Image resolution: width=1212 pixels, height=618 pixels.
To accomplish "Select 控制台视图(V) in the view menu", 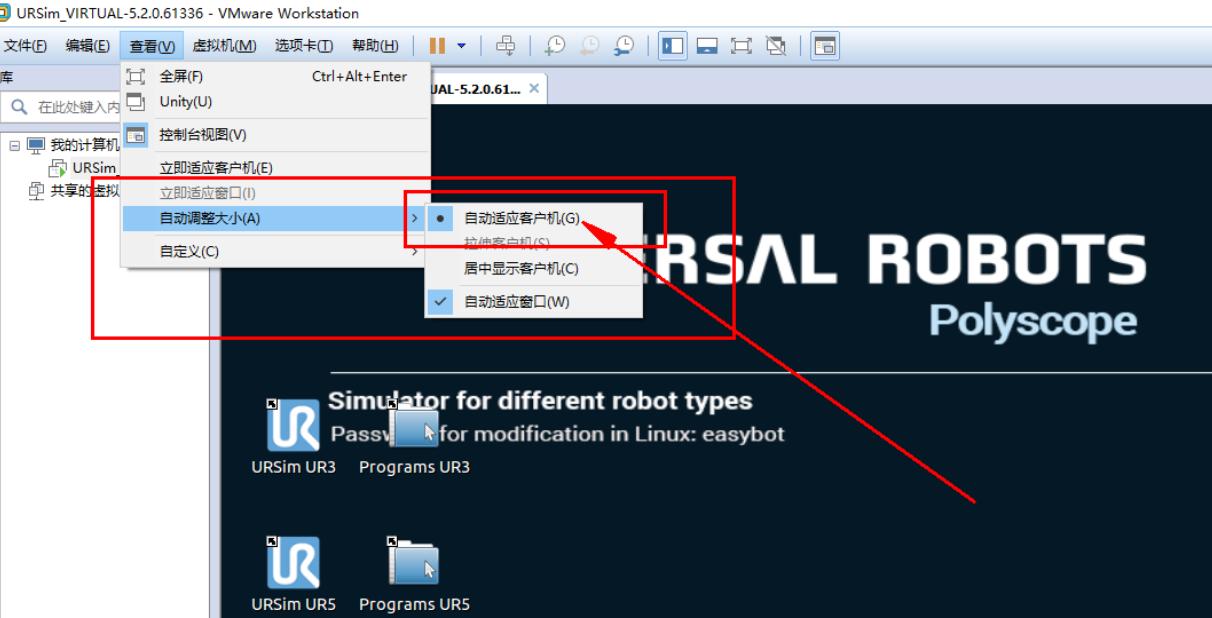I will [x=275, y=135].
